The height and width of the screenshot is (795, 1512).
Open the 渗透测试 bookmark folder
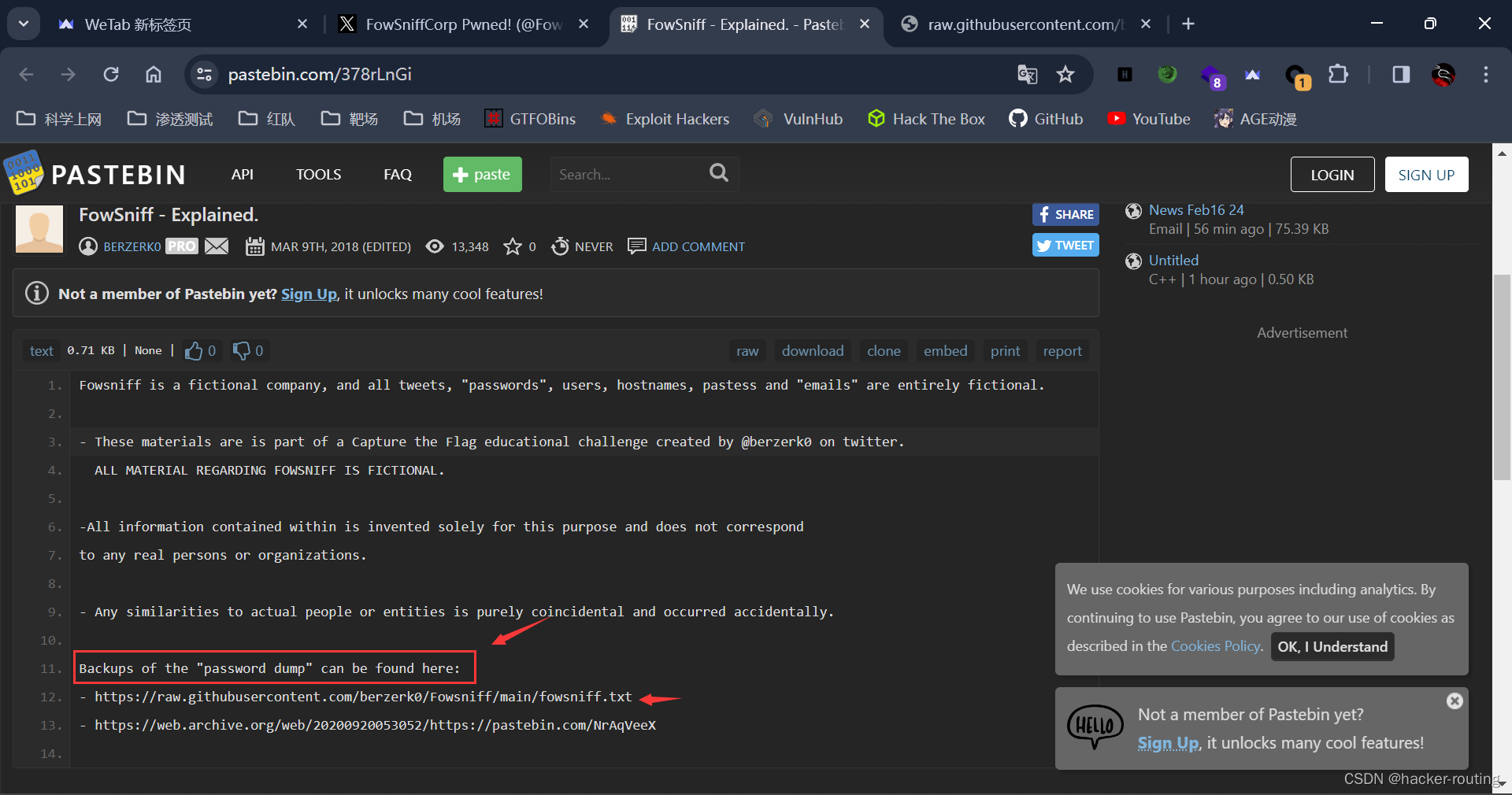coord(170,119)
